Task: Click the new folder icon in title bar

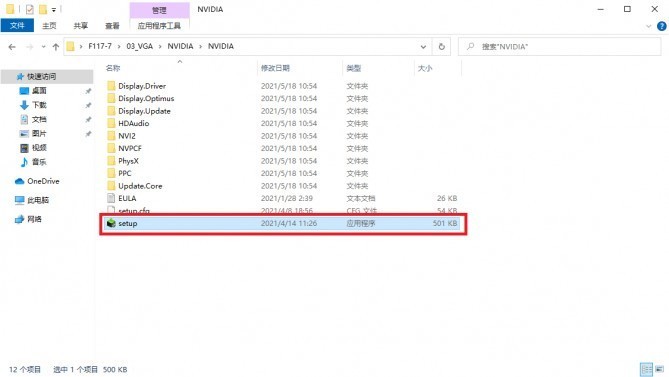Action: [x=43, y=9]
